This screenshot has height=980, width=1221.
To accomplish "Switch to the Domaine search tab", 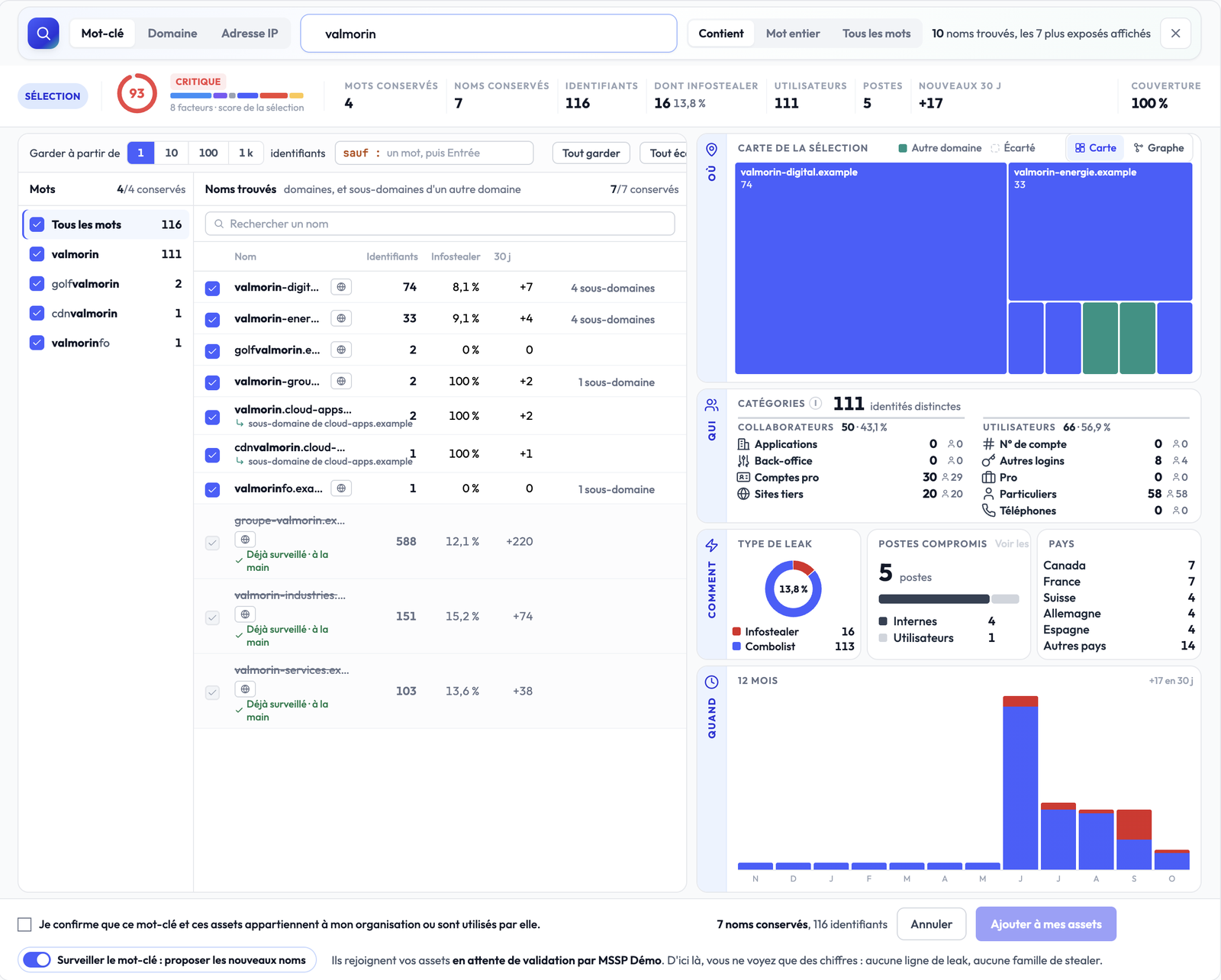I will 172,34.
